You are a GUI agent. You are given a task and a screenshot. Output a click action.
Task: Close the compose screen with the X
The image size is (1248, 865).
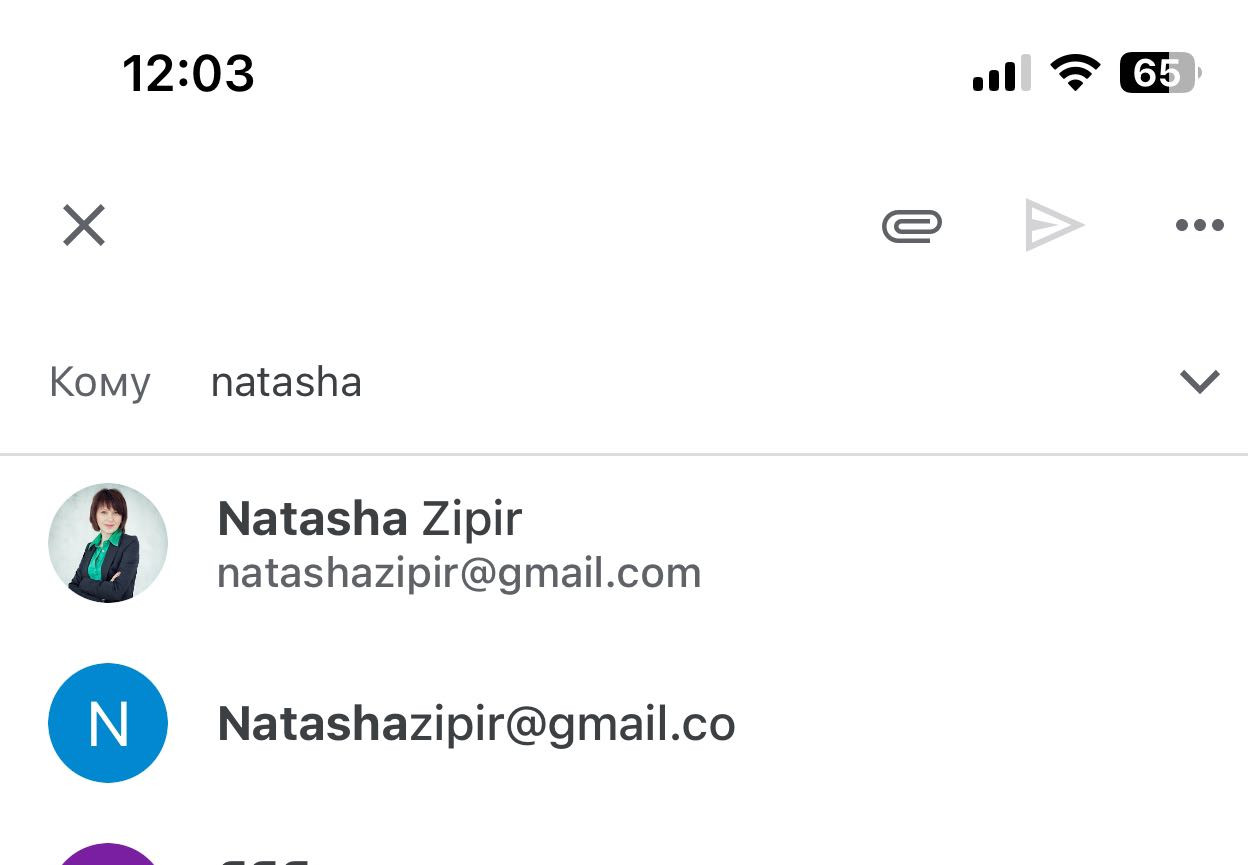point(84,225)
